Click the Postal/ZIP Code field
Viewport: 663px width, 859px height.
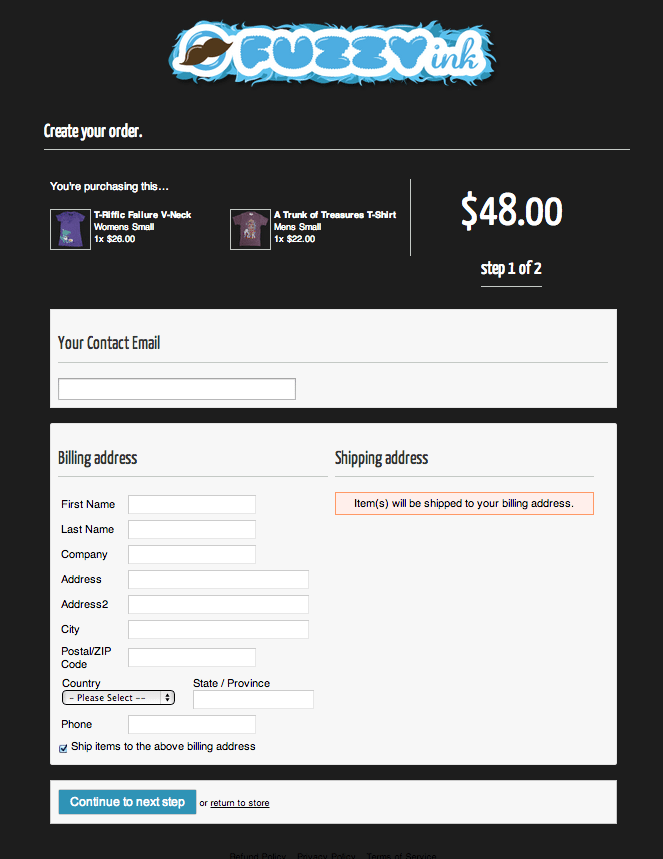pyautogui.click(x=192, y=657)
